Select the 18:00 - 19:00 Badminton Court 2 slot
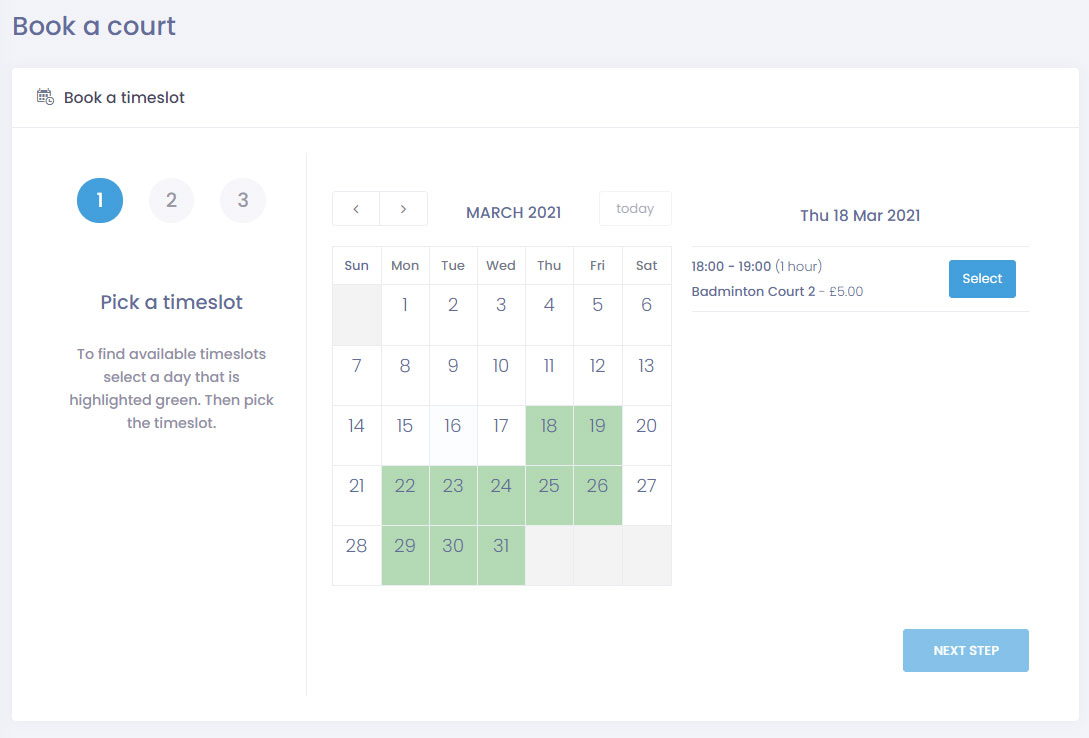Viewport: 1089px width, 738px height. 981,279
